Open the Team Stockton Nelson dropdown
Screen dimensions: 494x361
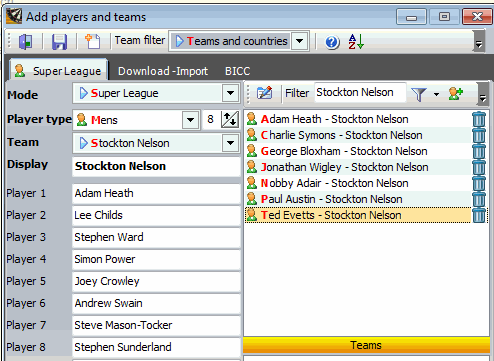point(230,143)
